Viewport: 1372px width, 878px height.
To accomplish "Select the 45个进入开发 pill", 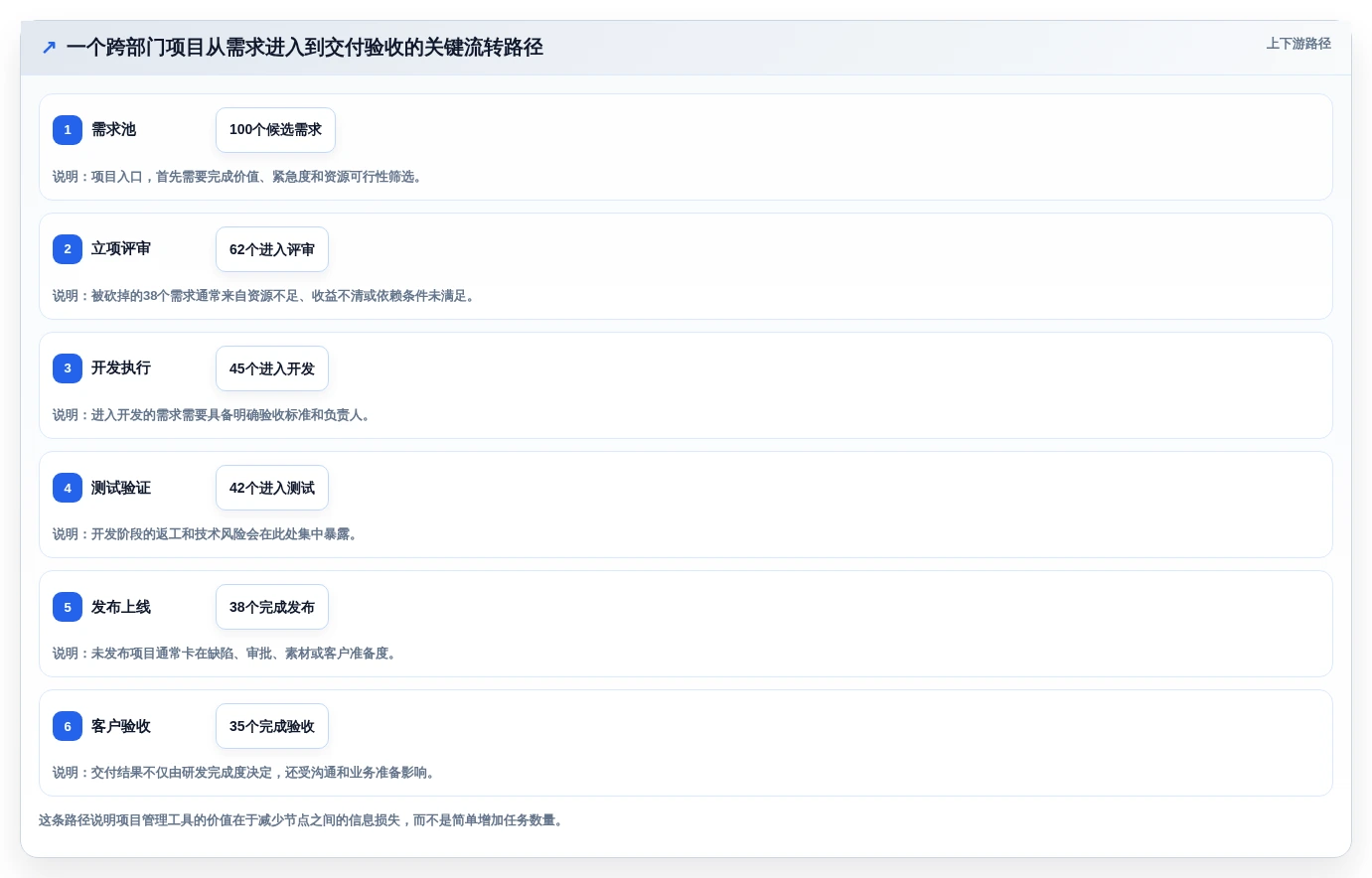I will 272,368.
